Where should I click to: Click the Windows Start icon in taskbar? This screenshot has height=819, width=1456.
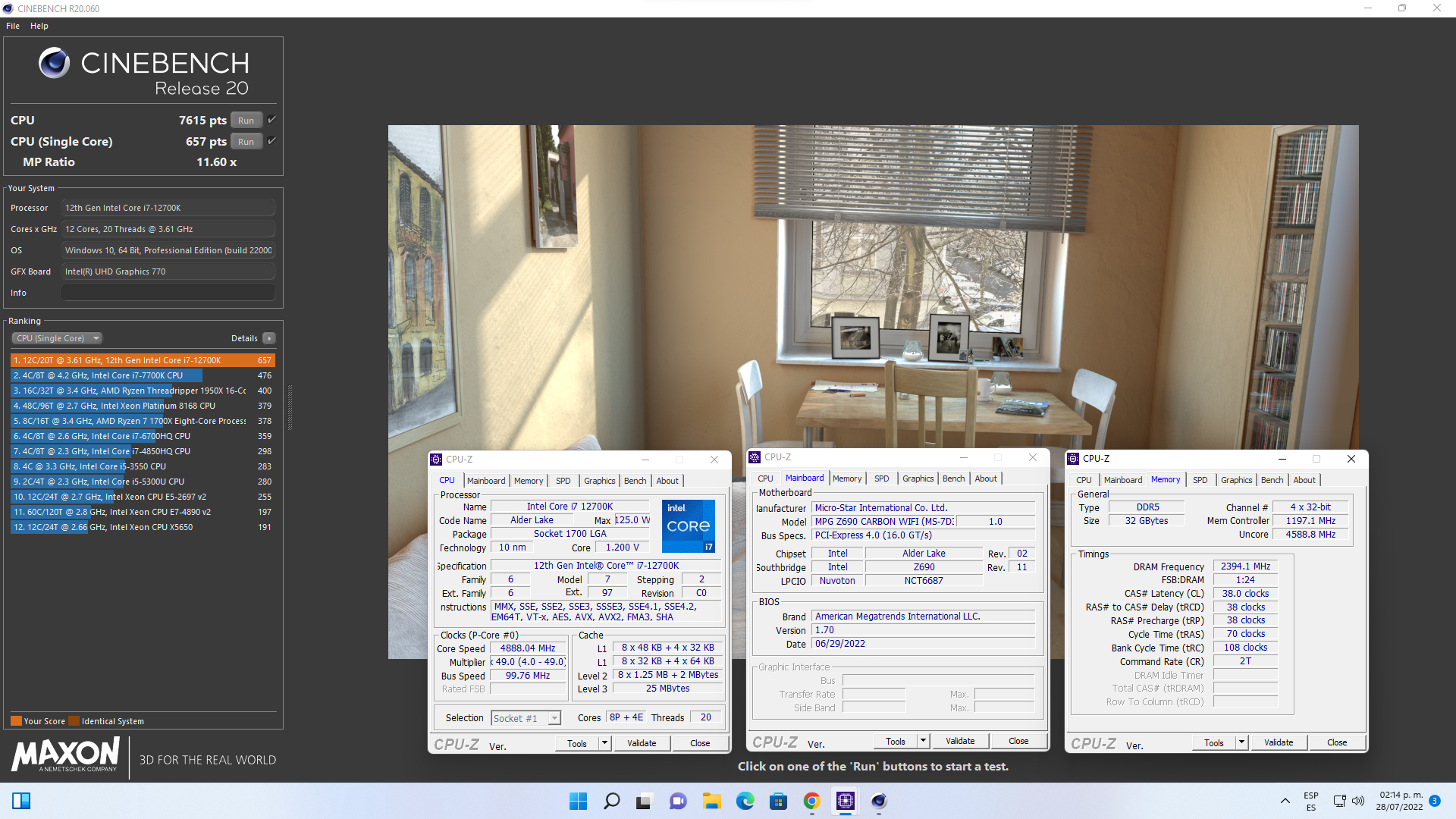coord(578,801)
